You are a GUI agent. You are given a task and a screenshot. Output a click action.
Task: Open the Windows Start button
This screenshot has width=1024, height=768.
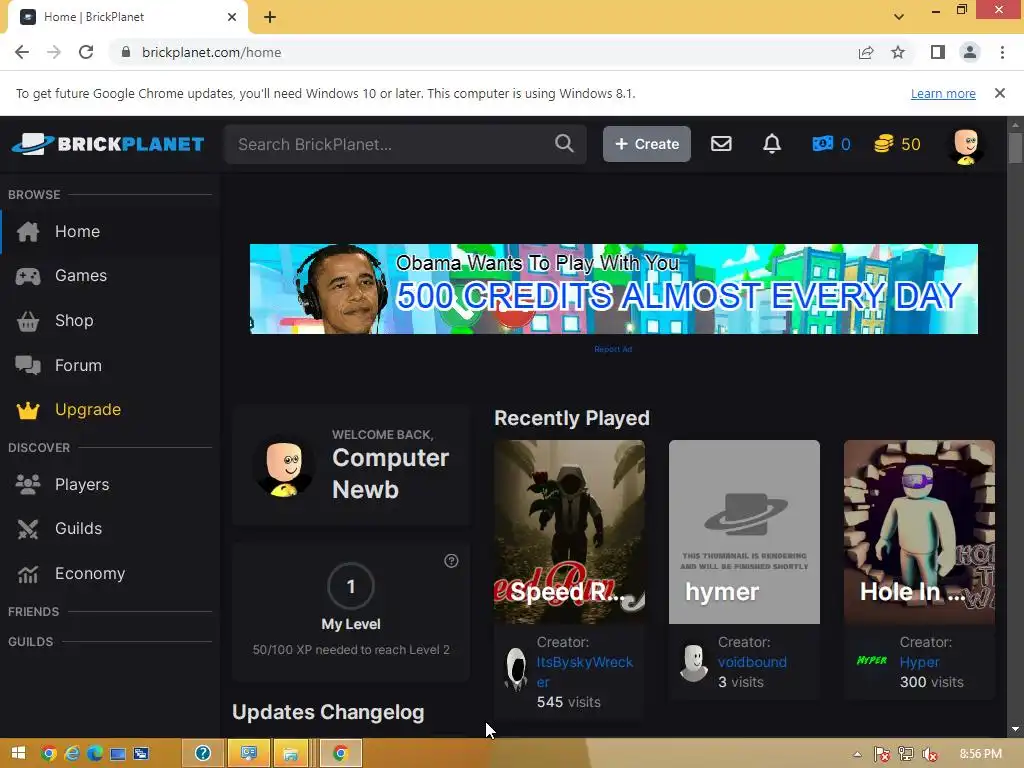pyautogui.click(x=18, y=753)
